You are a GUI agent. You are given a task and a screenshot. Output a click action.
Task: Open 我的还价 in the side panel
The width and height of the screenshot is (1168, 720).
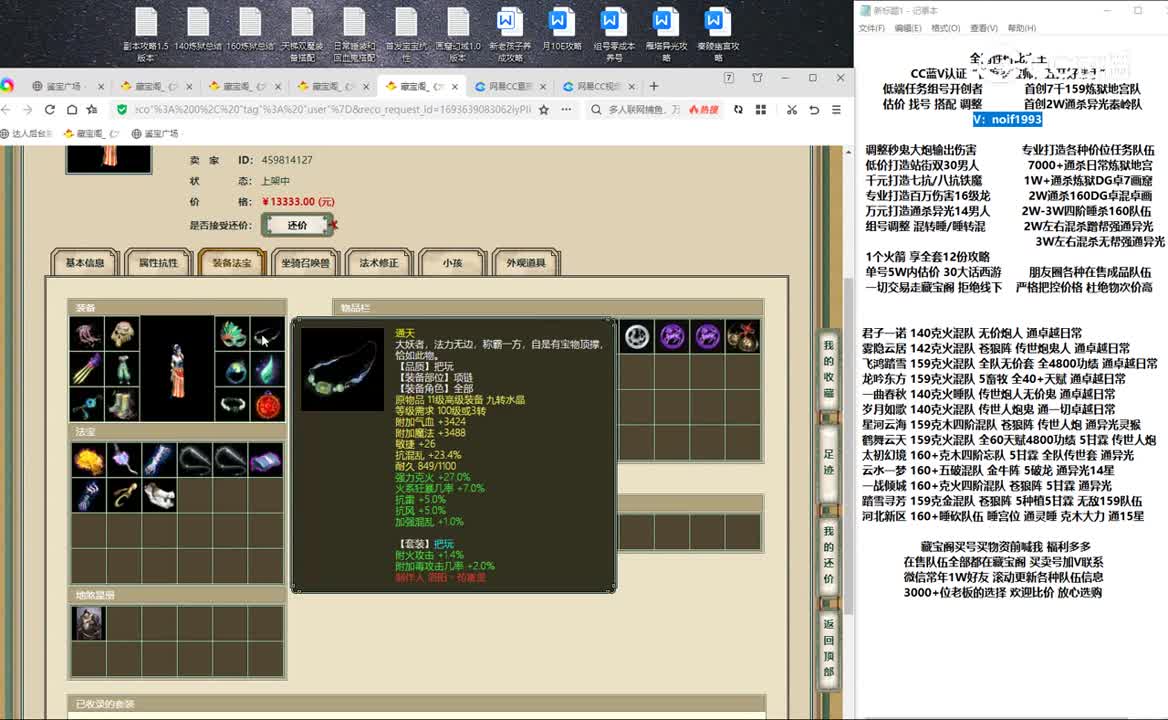click(x=828, y=555)
